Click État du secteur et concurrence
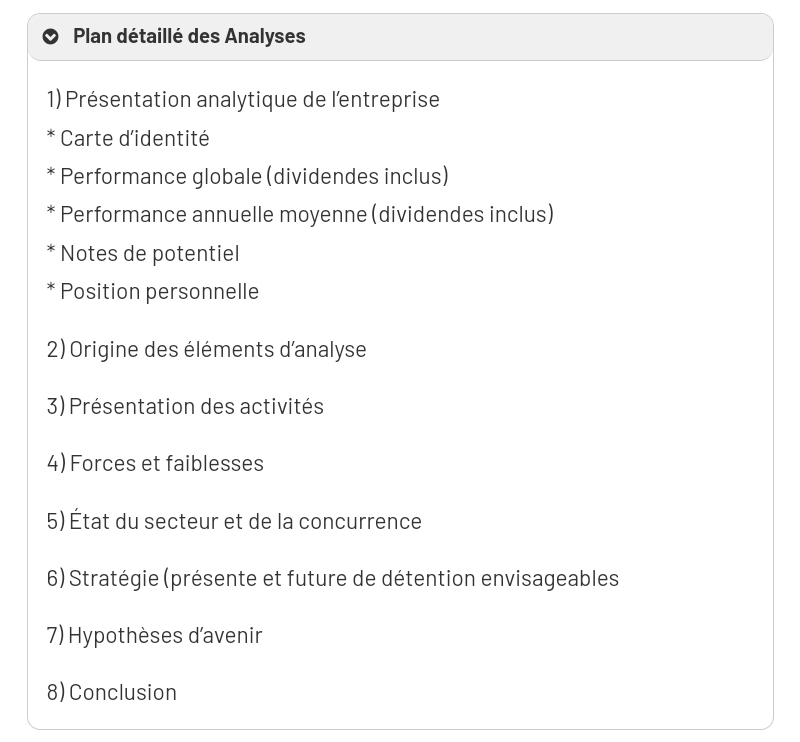Screen dimensions: 800x742 pos(234,522)
